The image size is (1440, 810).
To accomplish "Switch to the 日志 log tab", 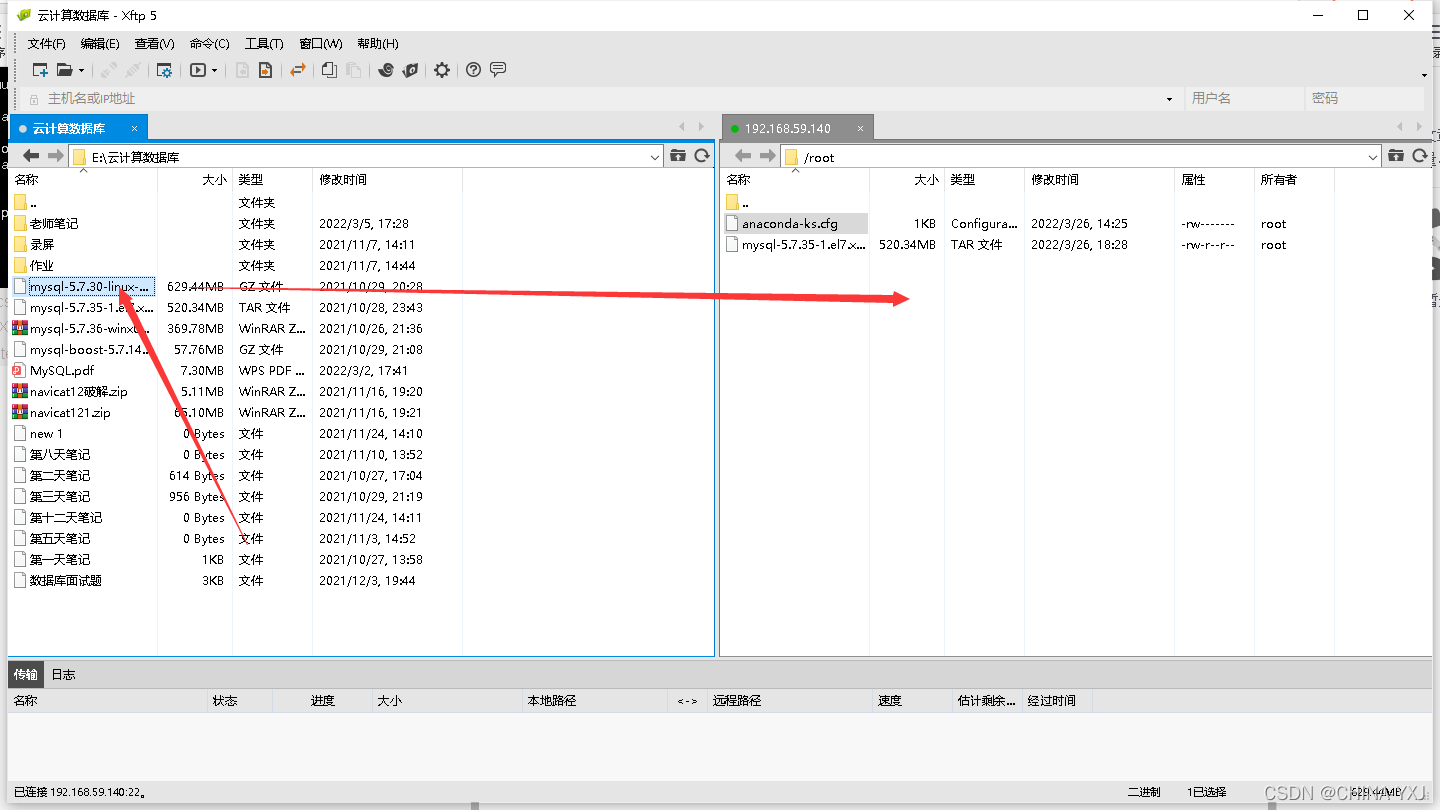I will click(x=63, y=674).
